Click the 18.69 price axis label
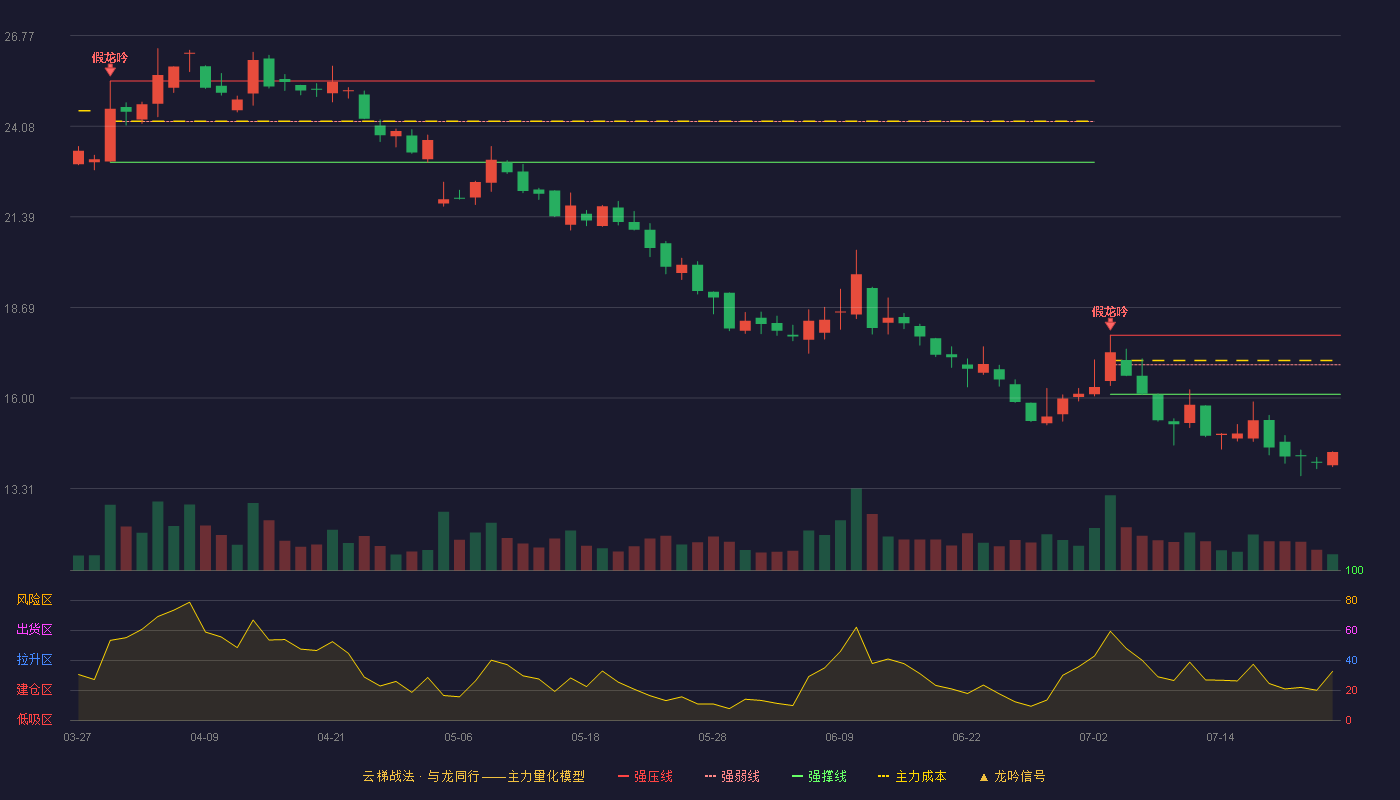Image resolution: width=1400 pixels, height=800 pixels. [19, 308]
